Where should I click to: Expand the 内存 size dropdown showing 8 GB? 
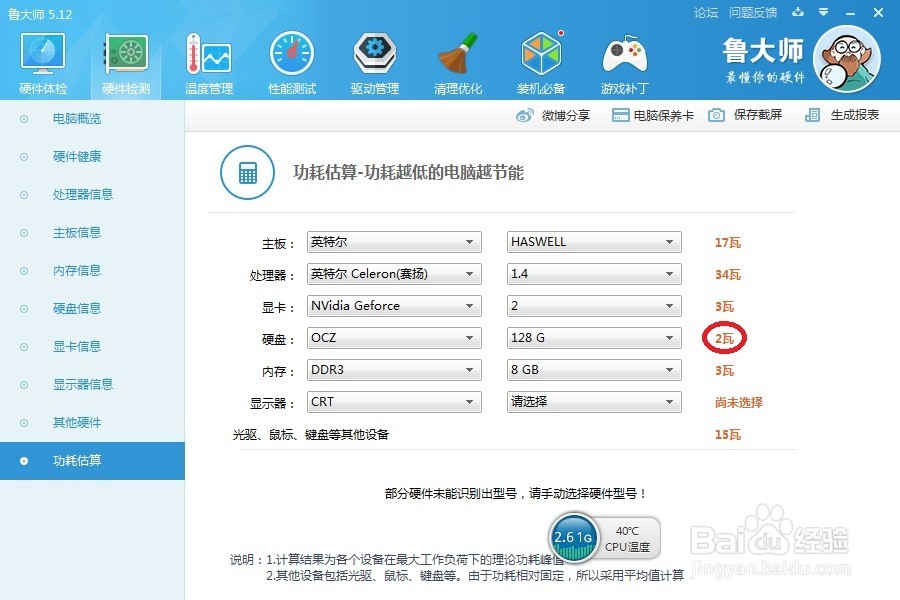tap(594, 370)
